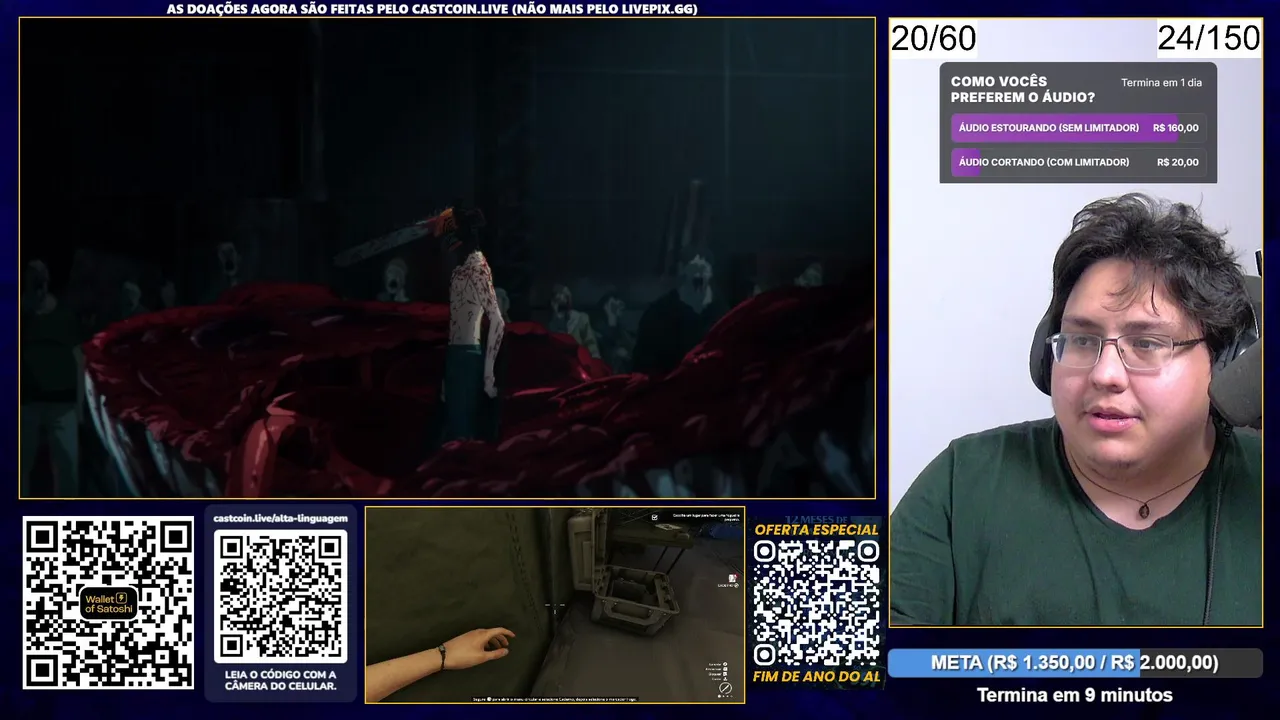Click the circular tool icon in game HUD
The height and width of the screenshot is (720, 1280).
727,689
